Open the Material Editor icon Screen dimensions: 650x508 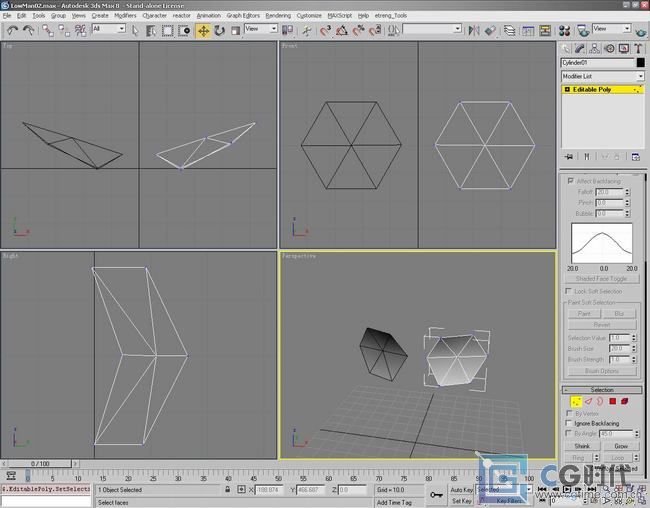(x=564, y=30)
